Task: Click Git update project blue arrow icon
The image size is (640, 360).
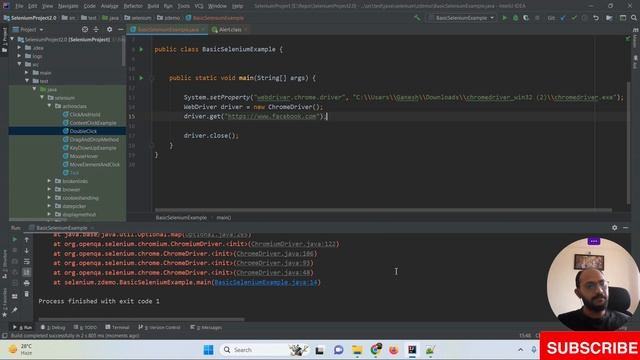Action: pos(563,18)
